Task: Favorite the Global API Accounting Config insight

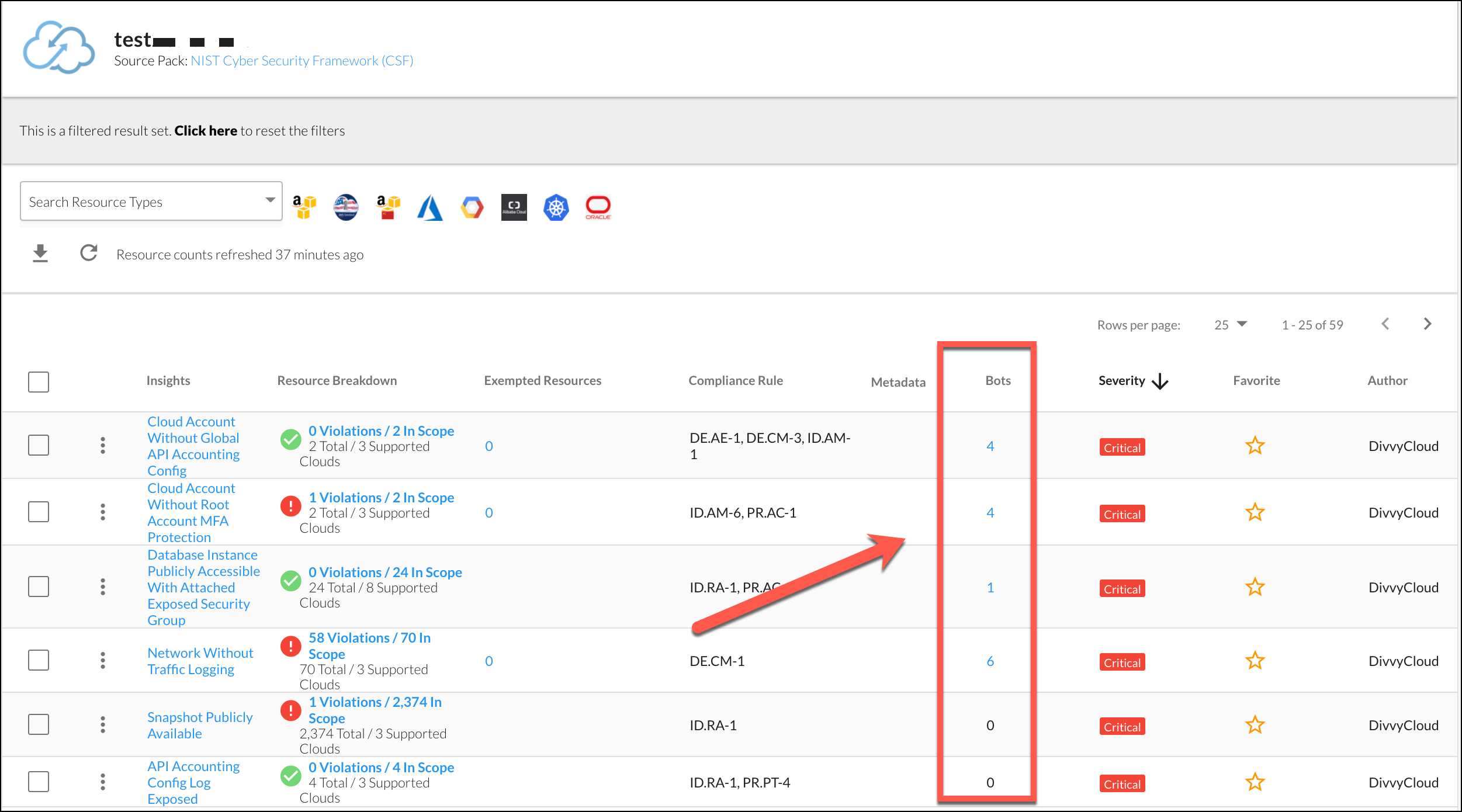Action: (x=1255, y=446)
